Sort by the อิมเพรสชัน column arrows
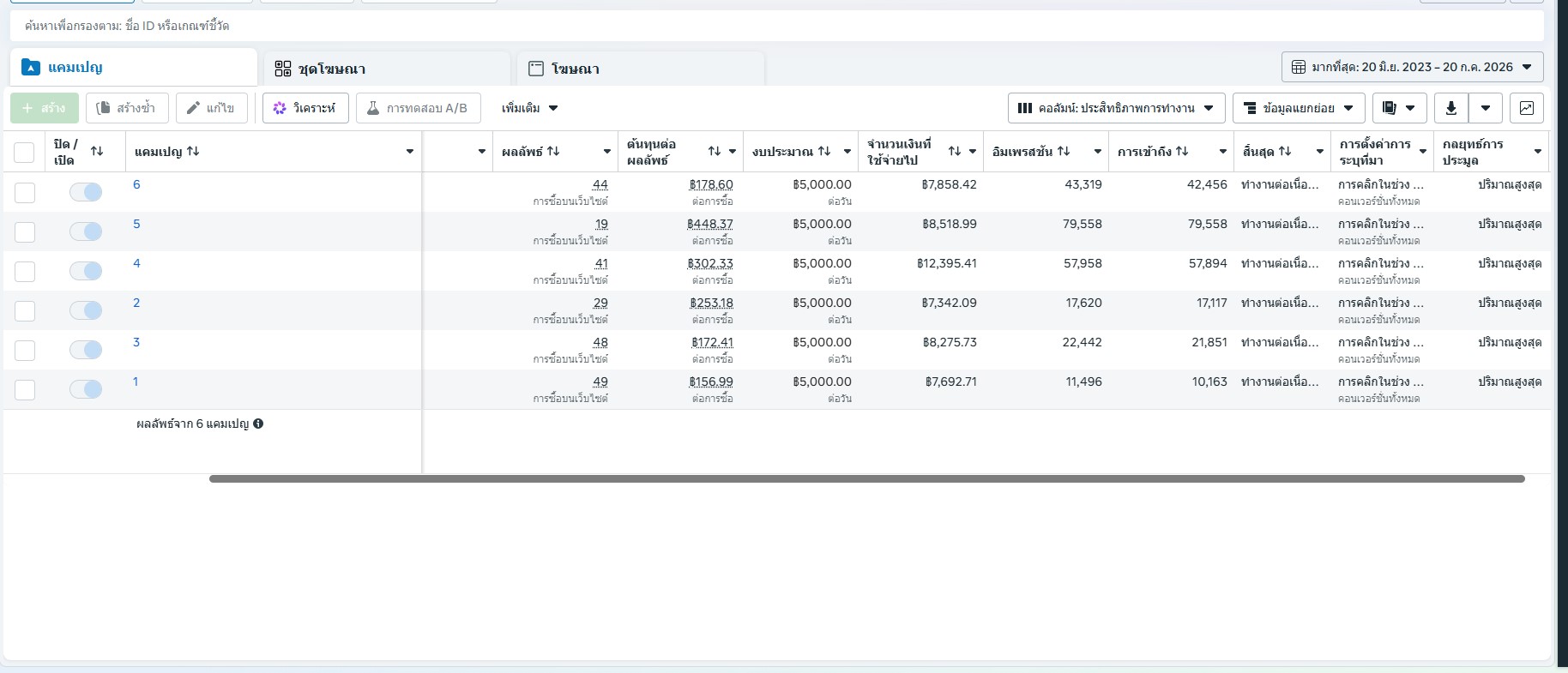This screenshot has width=1568, height=673. pyautogui.click(x=1064, y=151)
